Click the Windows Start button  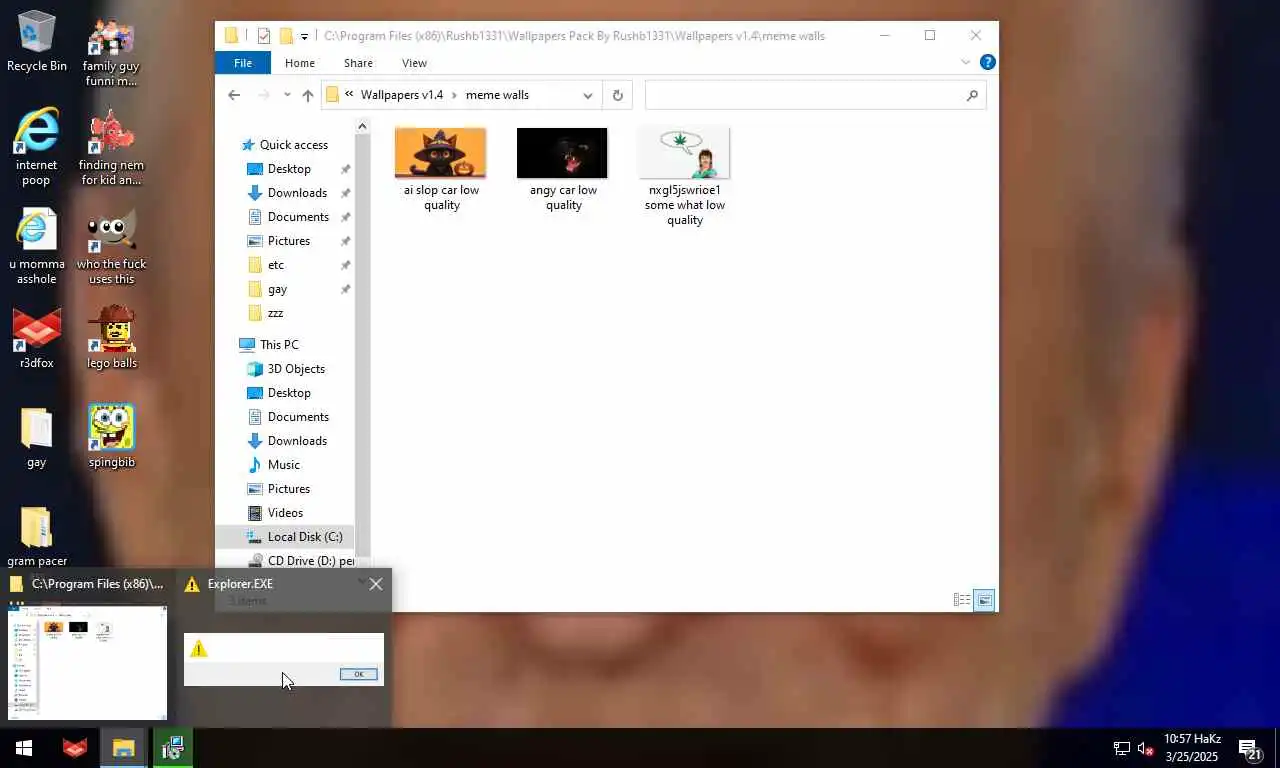(24, 748)
